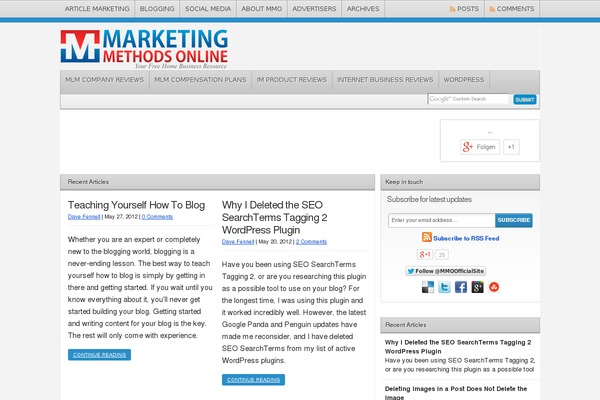Open Dave Fennell author link under SEO SearchTerms article

pos(238,242)
